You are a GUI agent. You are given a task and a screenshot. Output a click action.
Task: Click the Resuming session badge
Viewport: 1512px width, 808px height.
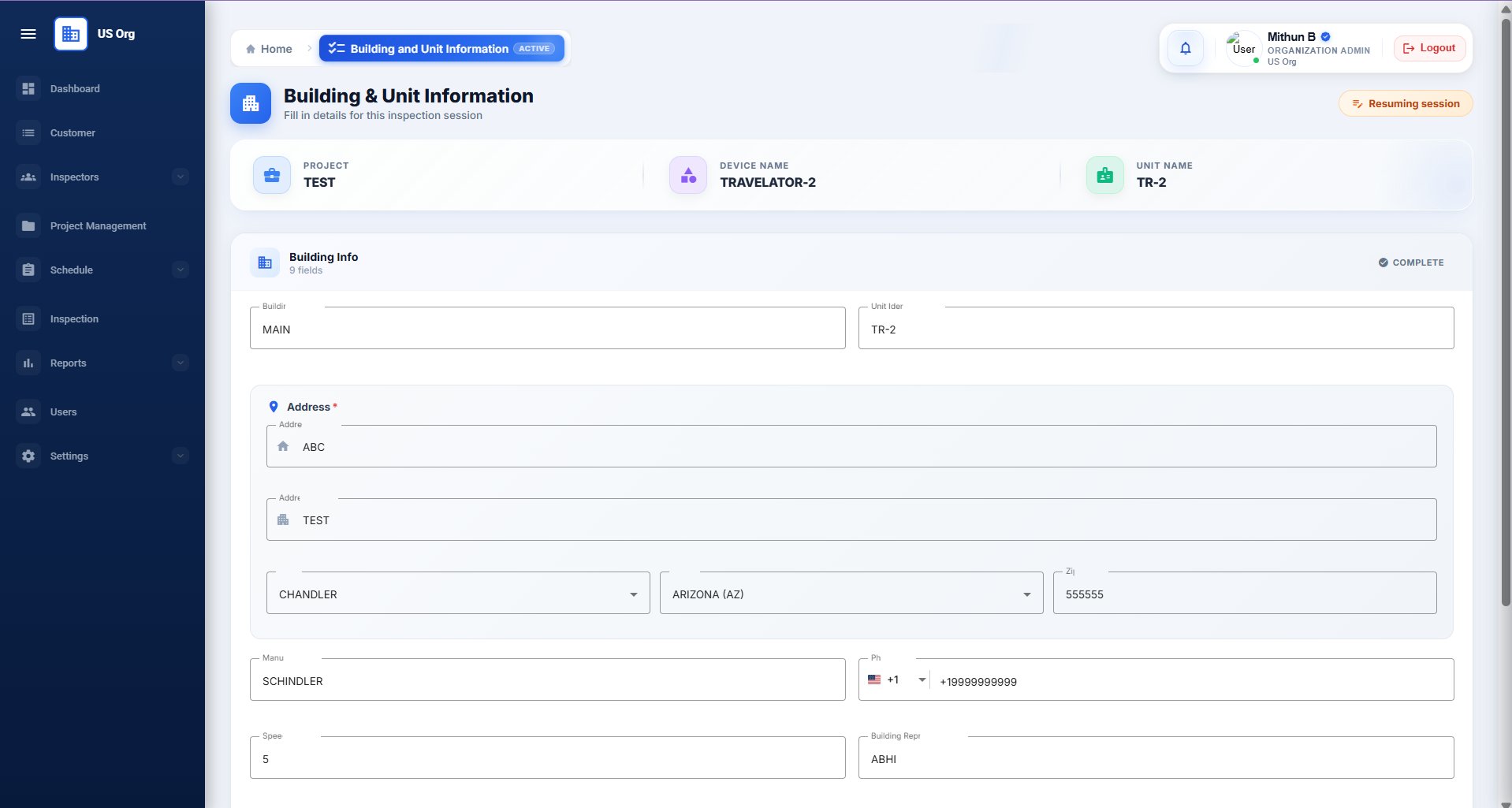pyautogui.click(x=1406, y=103)
